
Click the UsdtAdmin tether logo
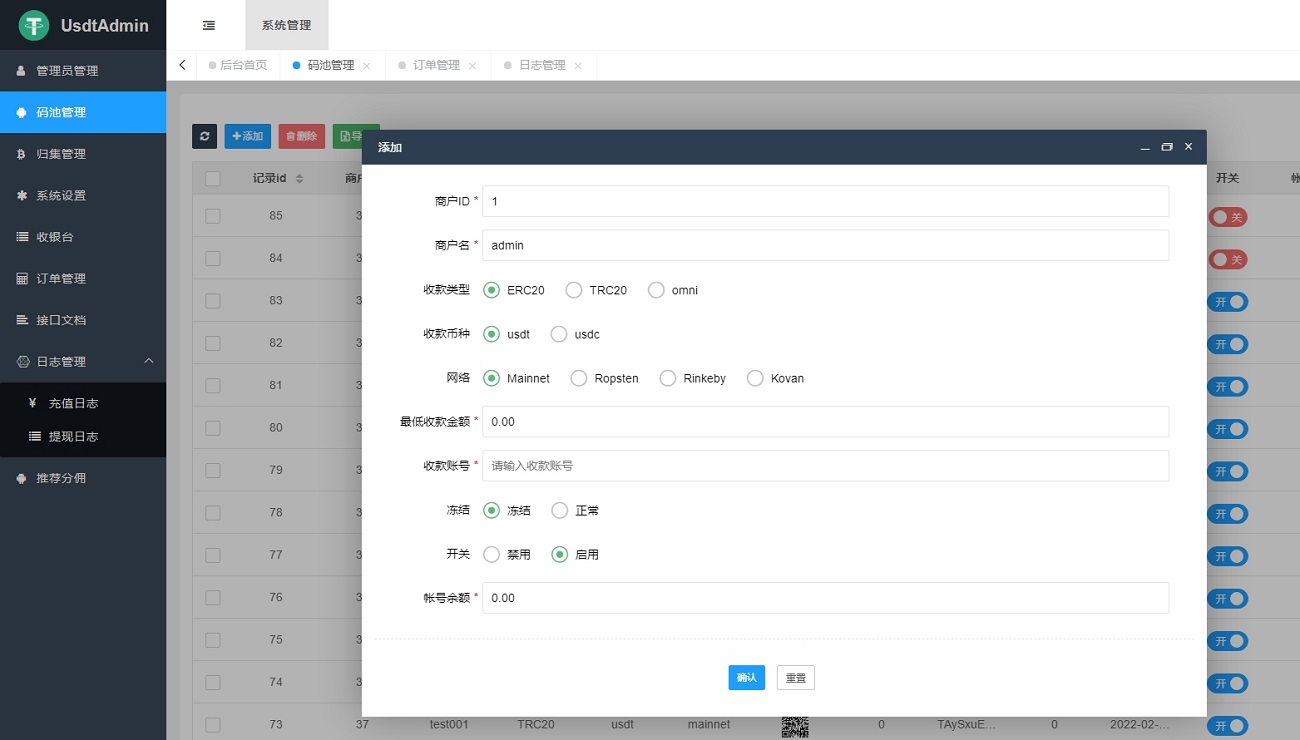coord(33,25)
